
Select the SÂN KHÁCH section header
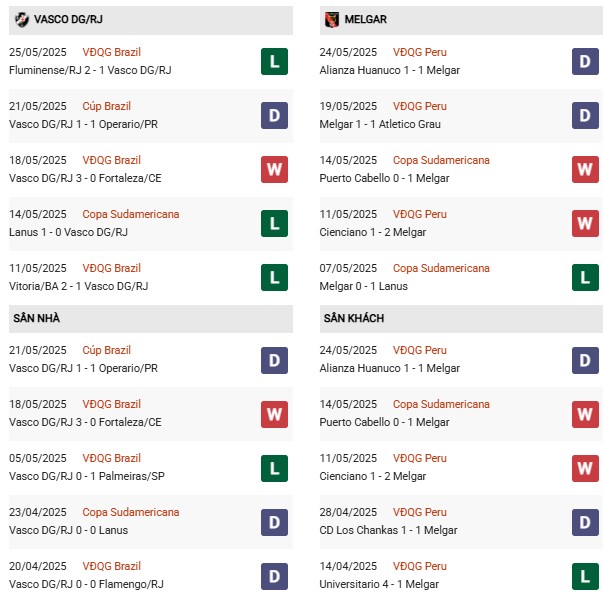(x=353, y=318)
